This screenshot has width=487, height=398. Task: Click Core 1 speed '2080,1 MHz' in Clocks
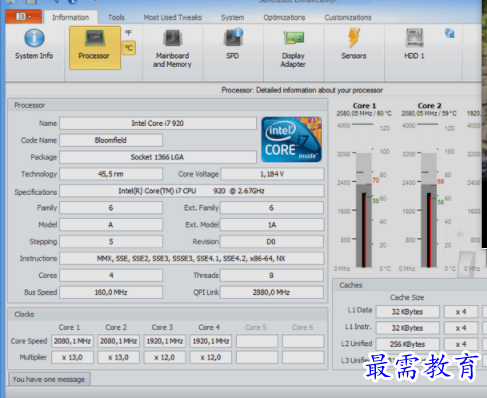tap(72, 341)
